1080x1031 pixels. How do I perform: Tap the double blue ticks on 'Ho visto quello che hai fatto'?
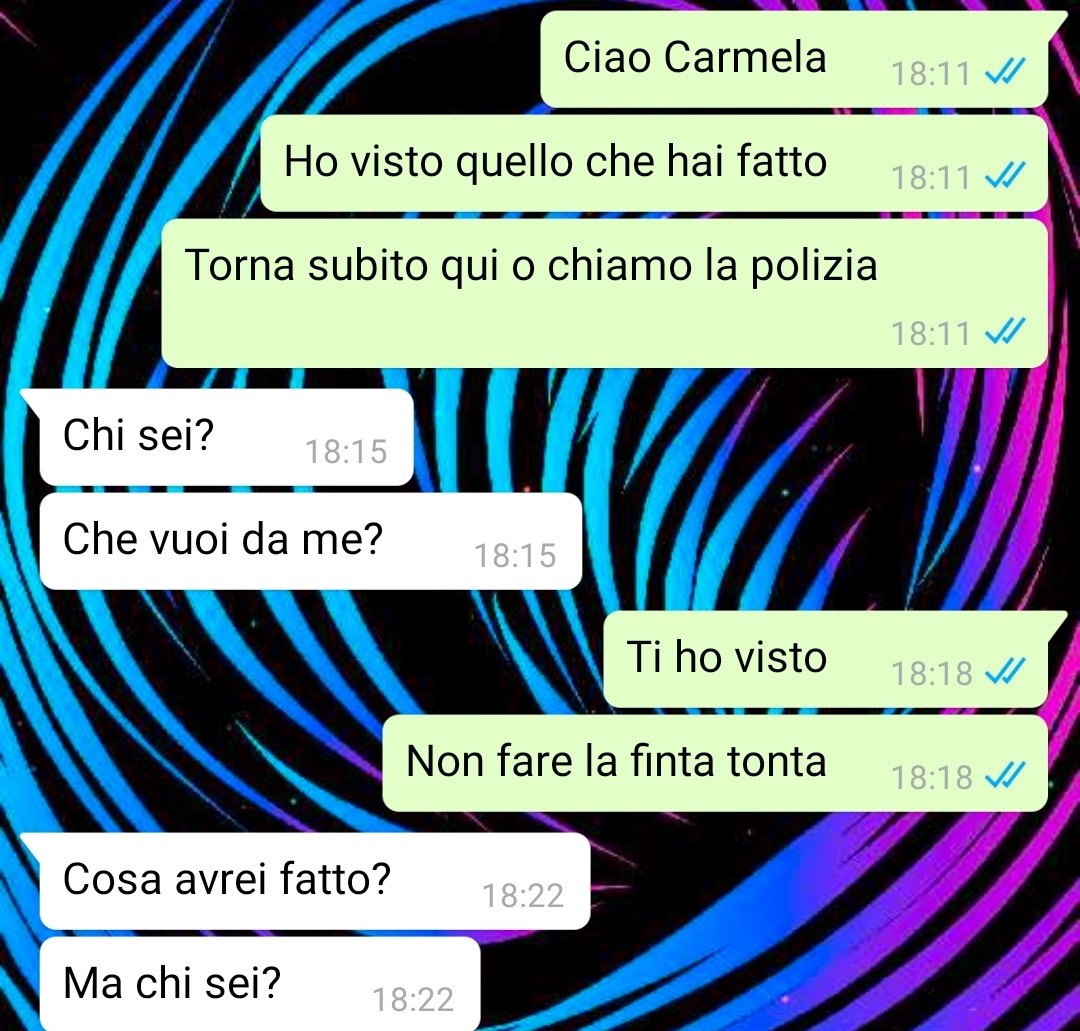pyautogui.click(x=1006, y=175)
